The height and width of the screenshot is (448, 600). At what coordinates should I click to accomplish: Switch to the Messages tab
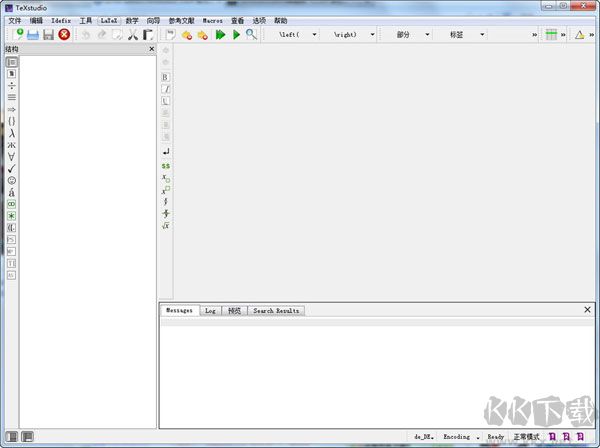pos(179,311)
